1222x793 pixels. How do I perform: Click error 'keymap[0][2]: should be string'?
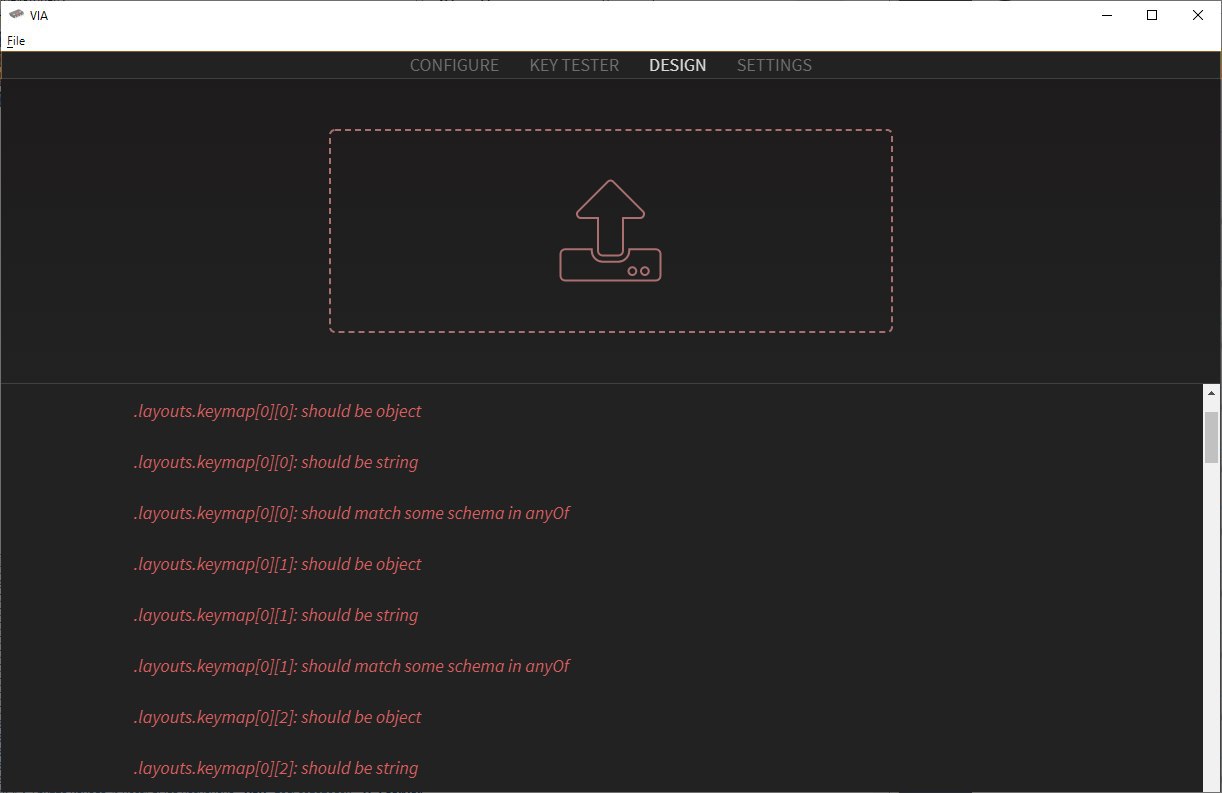[276, 768]
